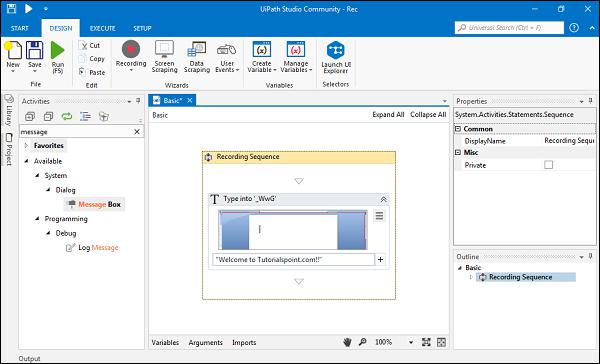Screen dimensions: 600x364
Task: Open the Variables panel
Action: pos(165,343)
